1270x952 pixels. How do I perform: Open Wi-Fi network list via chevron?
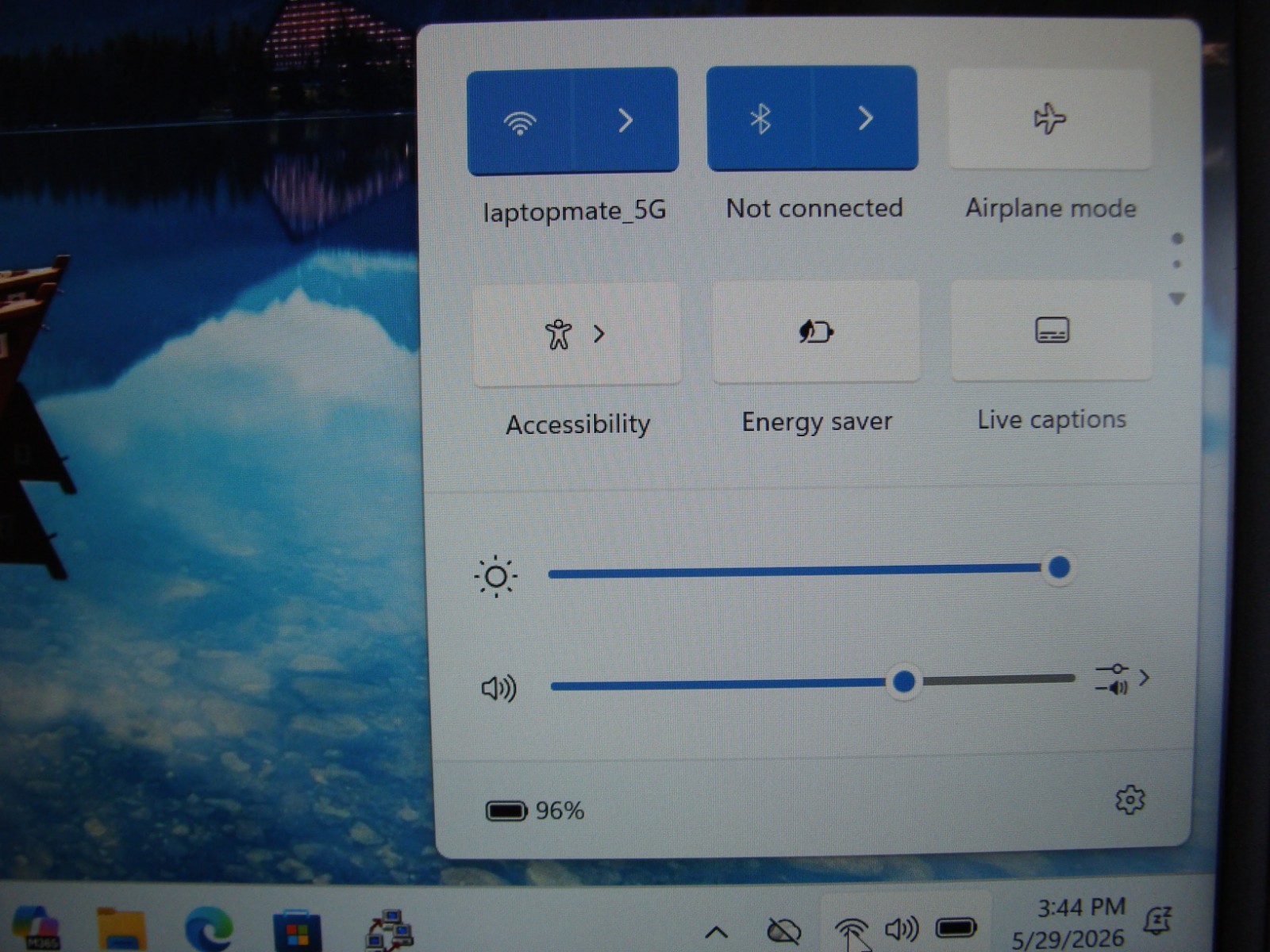pyautogui.click(x=625, y=121)
